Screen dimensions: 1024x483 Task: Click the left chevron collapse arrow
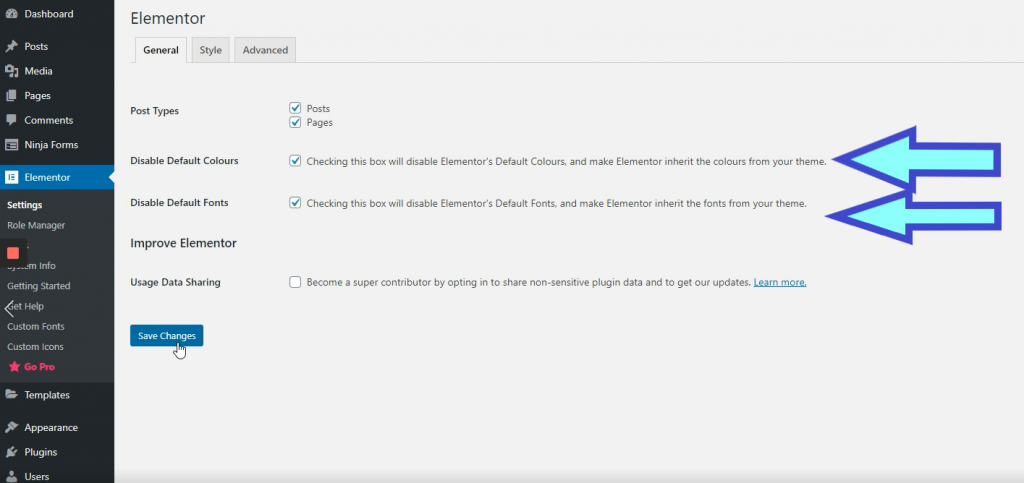tap(9, 308)
